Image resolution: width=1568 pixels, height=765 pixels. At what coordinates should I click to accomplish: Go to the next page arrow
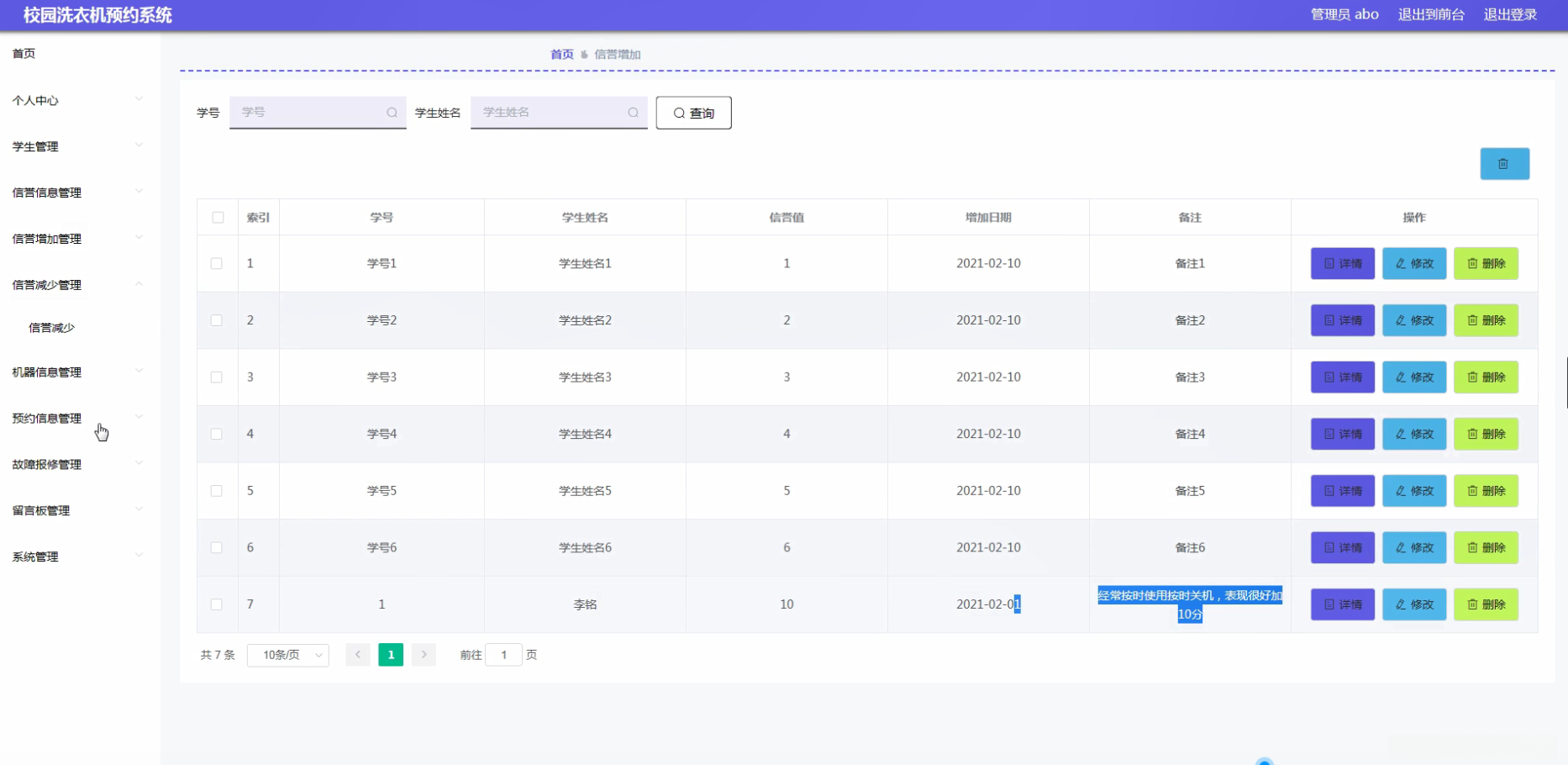(424, 655)
